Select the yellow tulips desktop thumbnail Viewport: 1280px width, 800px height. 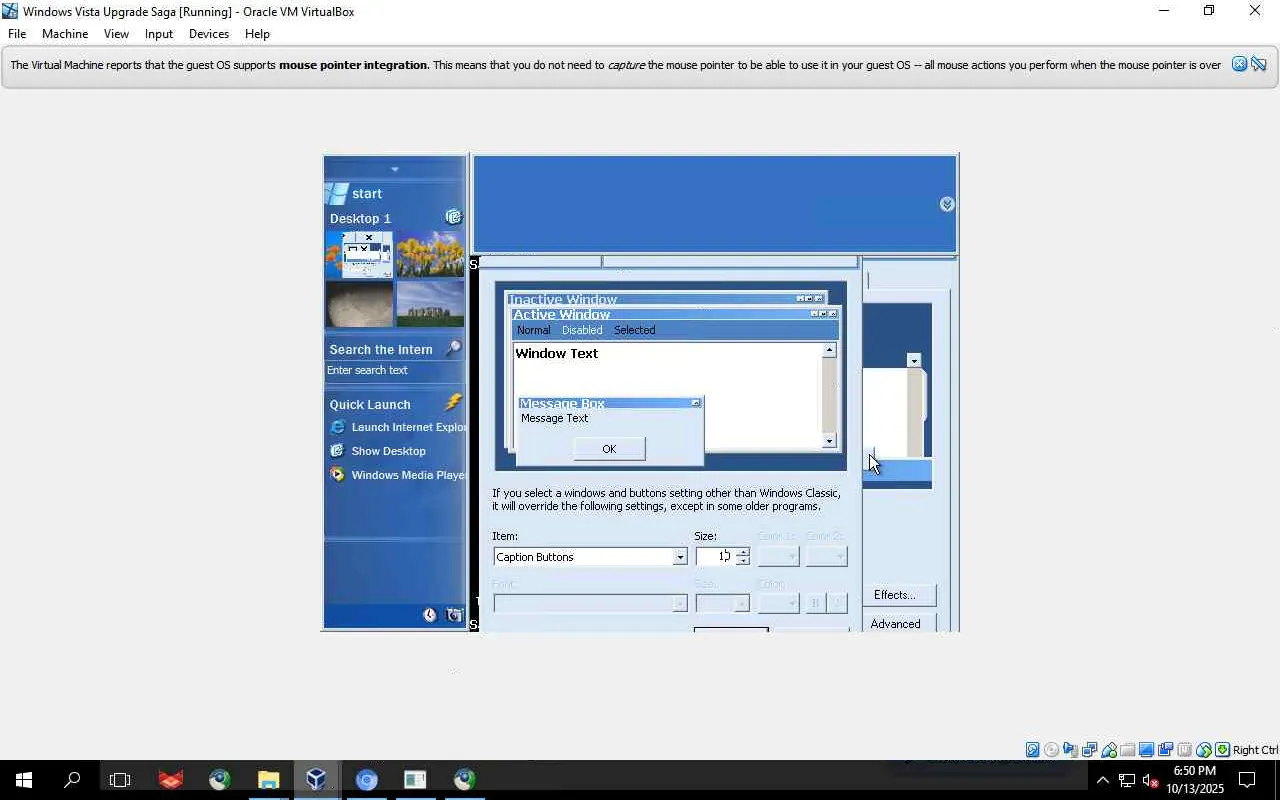430,254
